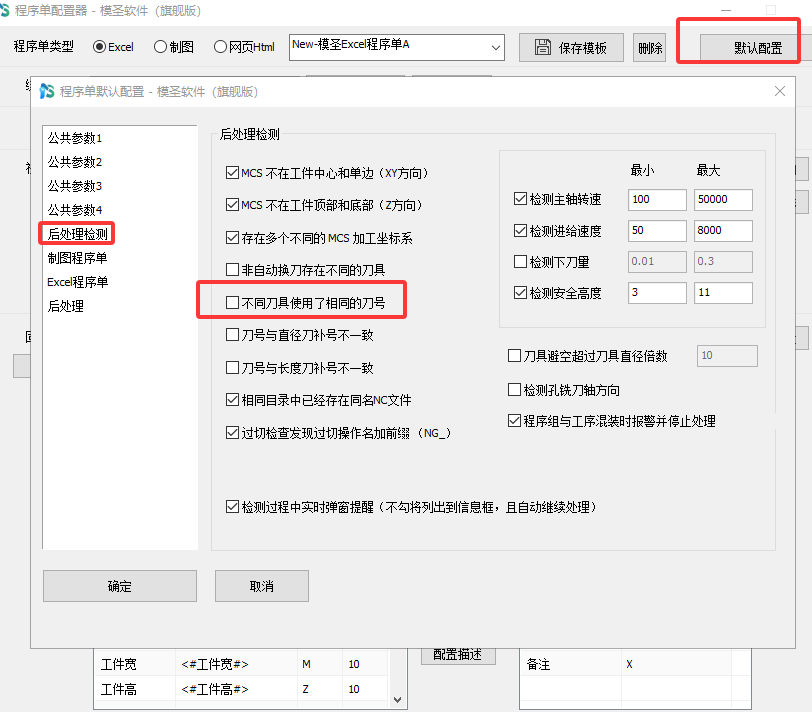Open 公共参数4 settings page
Image resolution: width=812 pixels, height=712 pixels.
[x=75, y=210]
